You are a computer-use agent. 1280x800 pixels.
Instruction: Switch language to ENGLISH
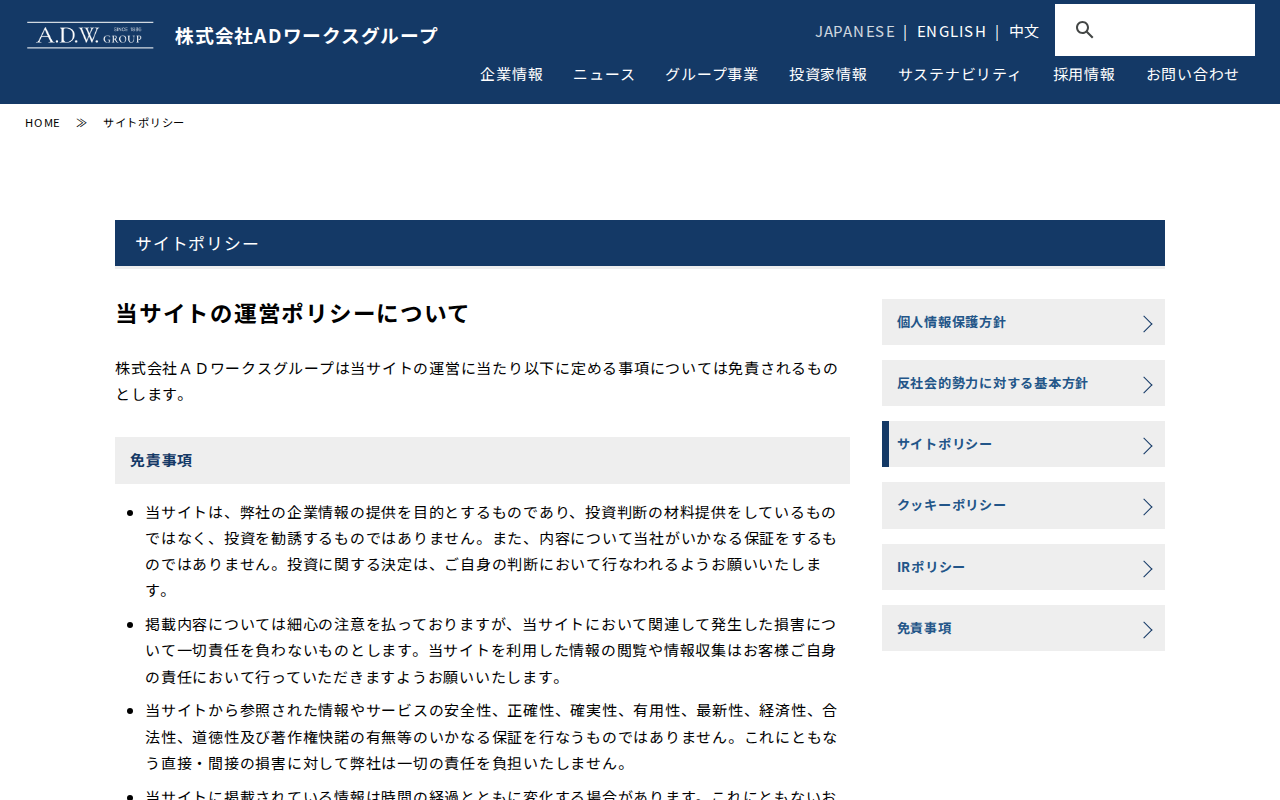point(951,31)
